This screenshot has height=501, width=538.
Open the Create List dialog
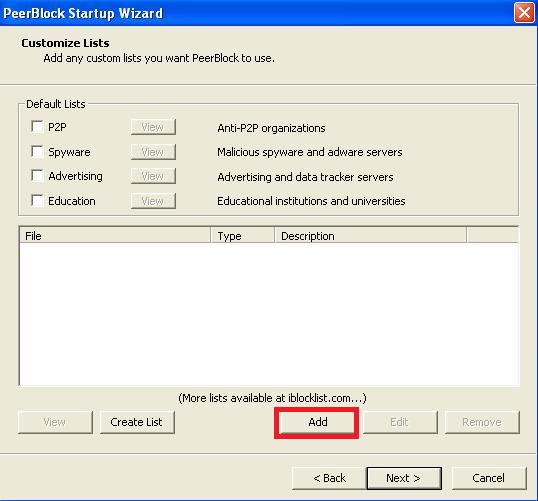pos(137,422)
